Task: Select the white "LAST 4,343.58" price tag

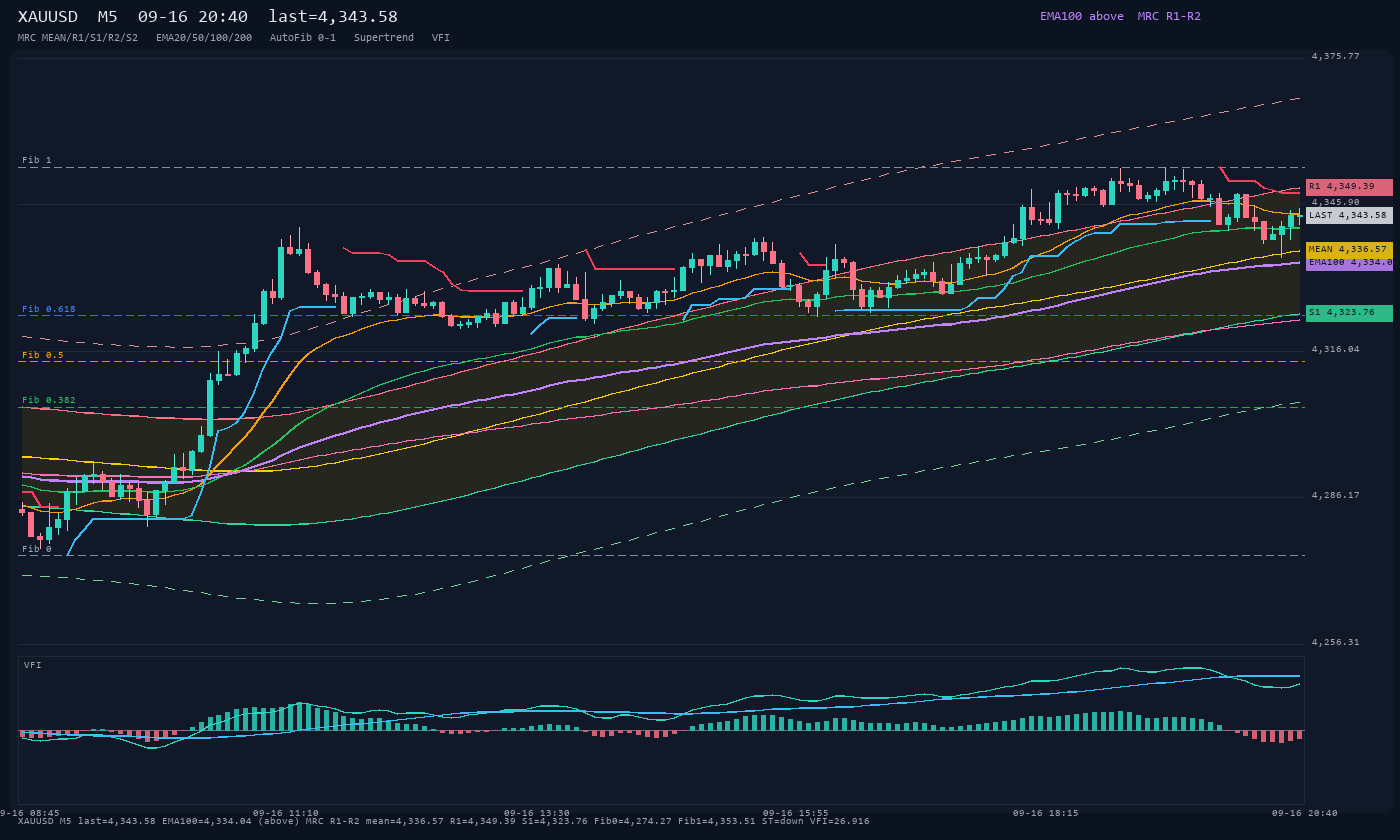Action: point(1349,215)
